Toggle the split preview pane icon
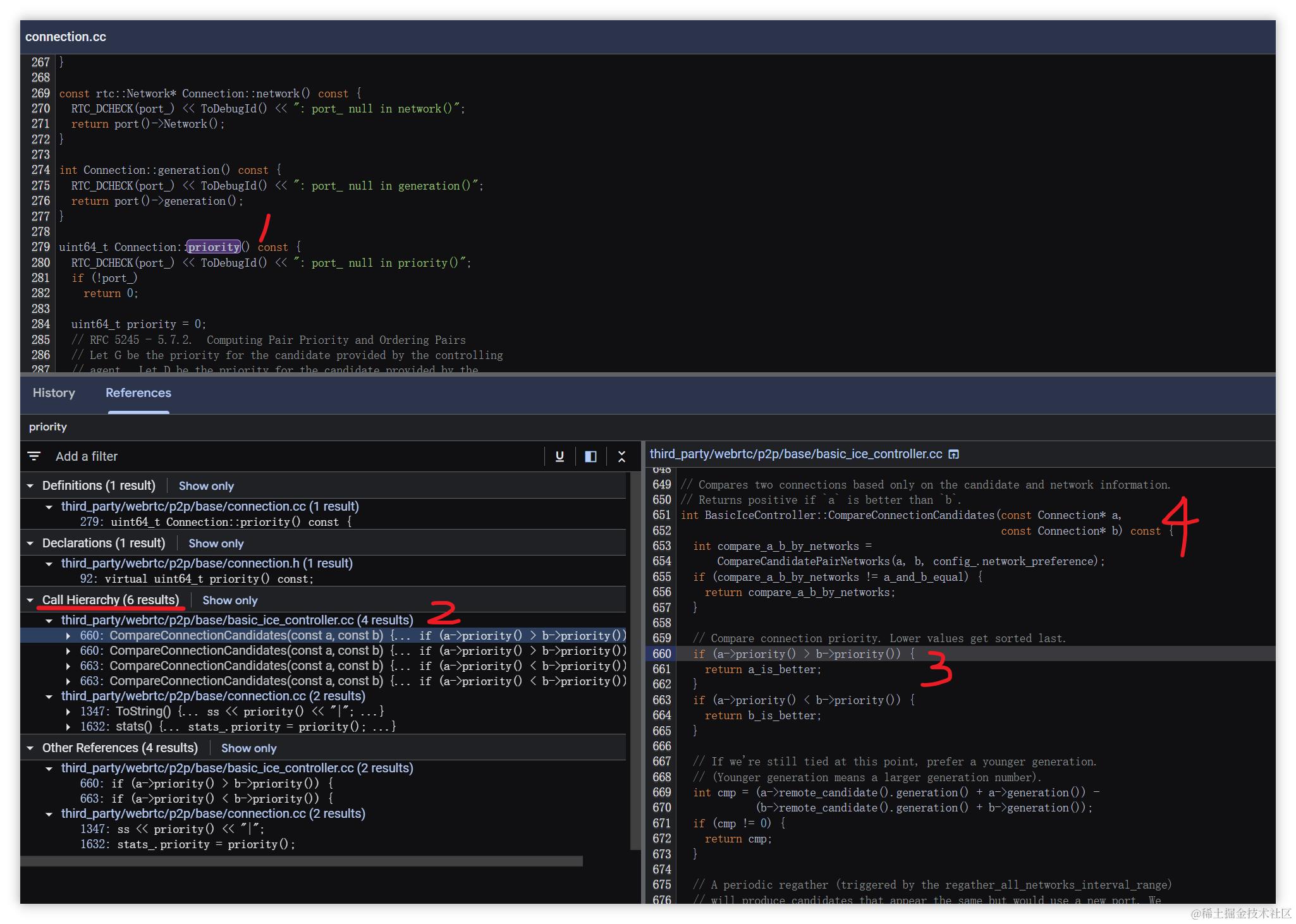Viewport: 1296px width, 924px height. pos(590,456)
